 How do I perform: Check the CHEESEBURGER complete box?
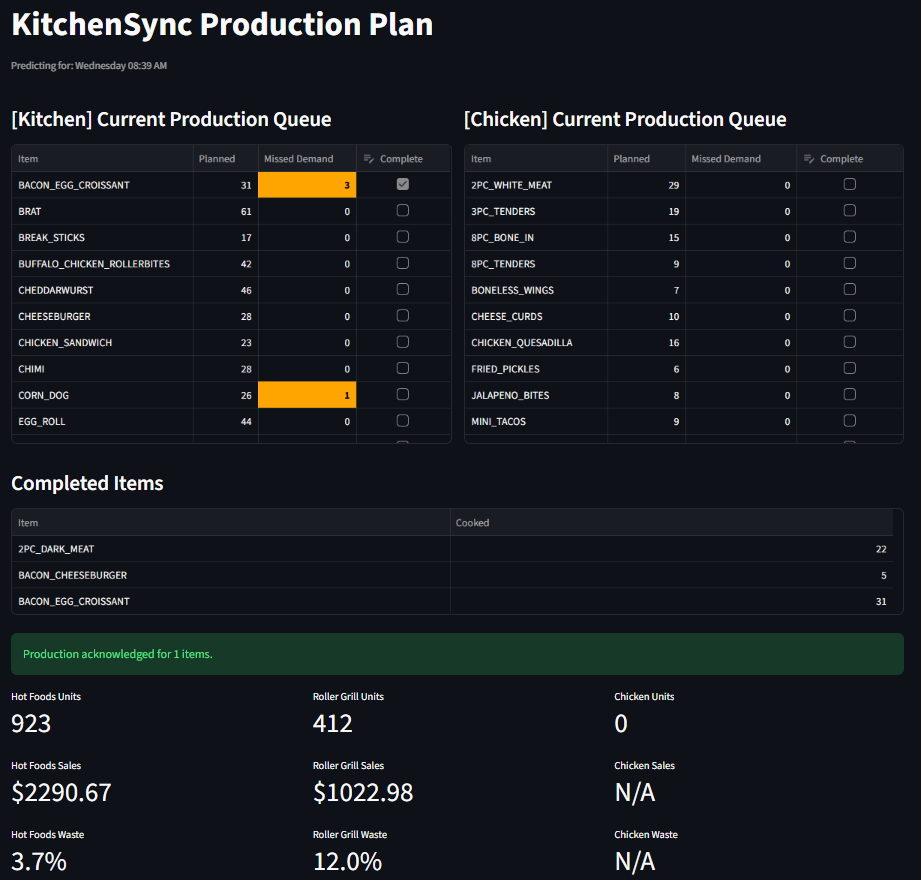(402, 315)
